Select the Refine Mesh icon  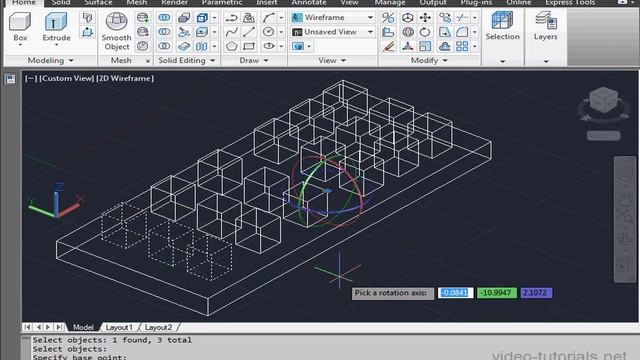pyautogui.click(x=142, y=46)
